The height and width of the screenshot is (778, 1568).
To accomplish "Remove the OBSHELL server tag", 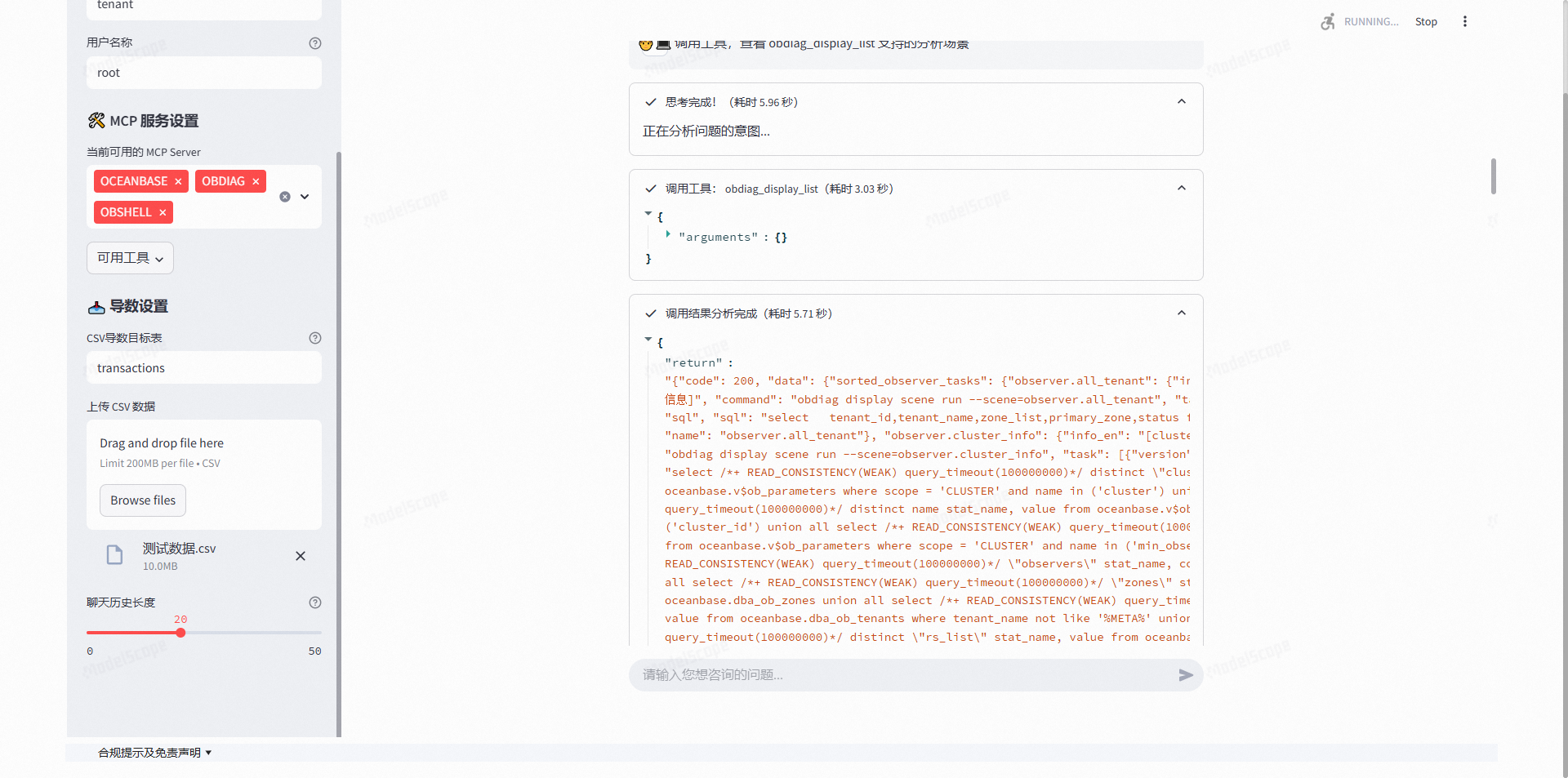I will click(163, 212).
